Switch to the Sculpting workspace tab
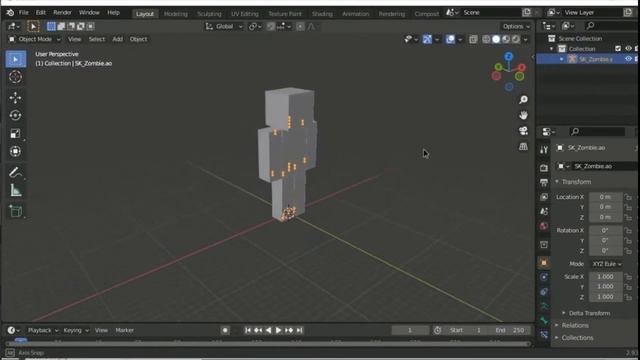This screenshot has width=640, height=360. (209, 14)
